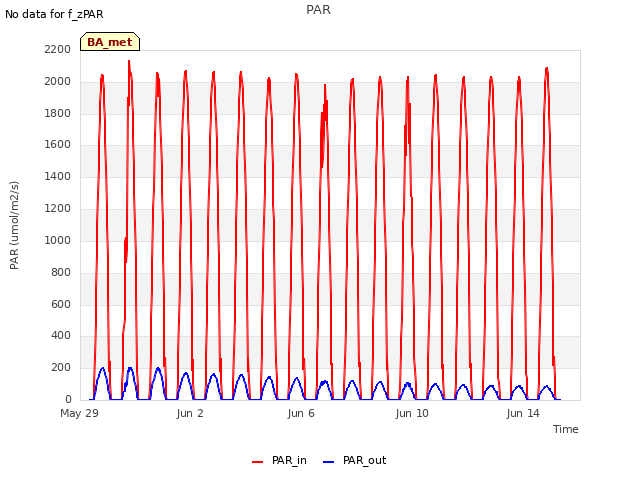Viewport: 640px width, 480px height.
Task: Click the 200 y-axis tick label
Action: point(61,367)
